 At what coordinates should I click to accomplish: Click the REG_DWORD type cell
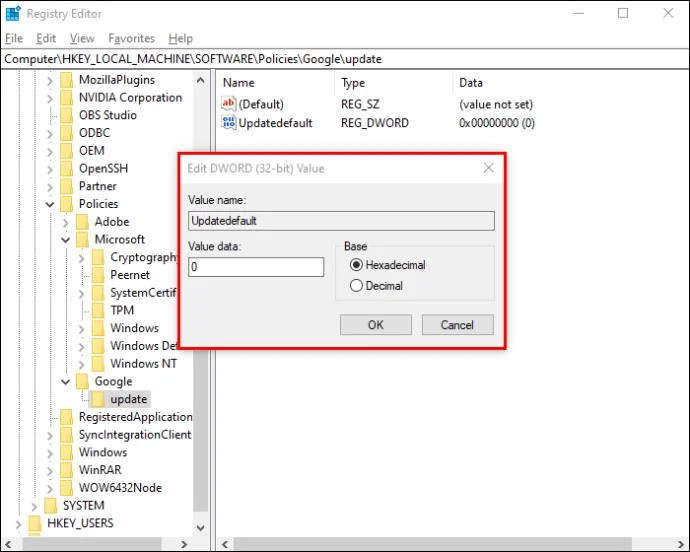[x=374, y=123]
